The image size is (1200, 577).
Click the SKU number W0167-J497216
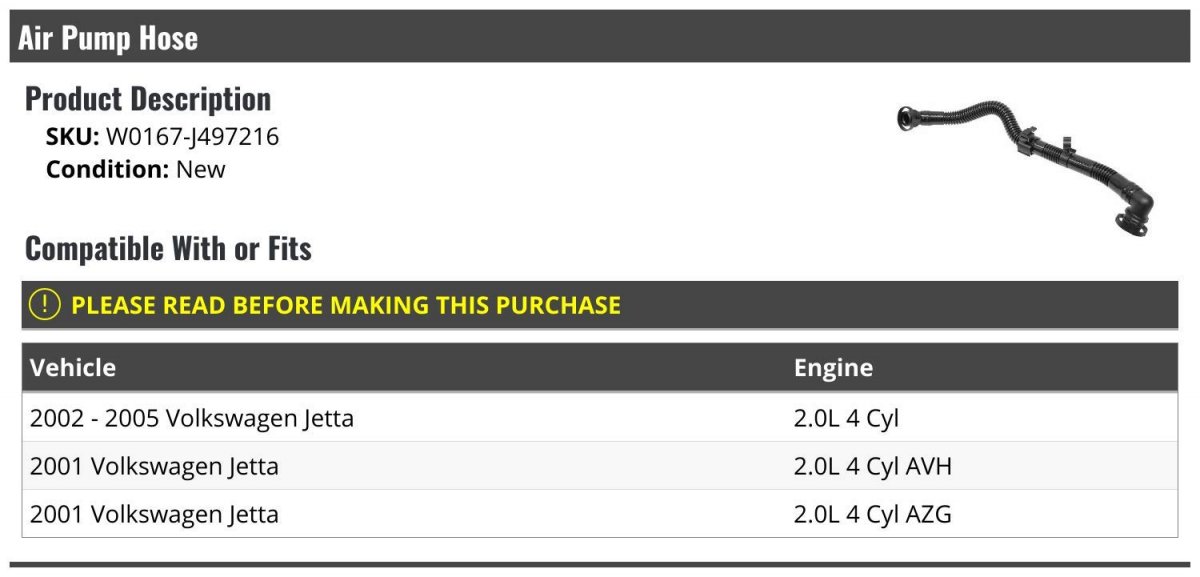[192, 137]
